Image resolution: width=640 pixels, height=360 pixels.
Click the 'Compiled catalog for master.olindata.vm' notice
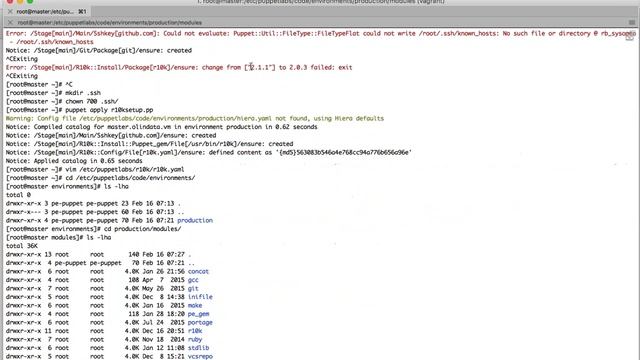tap(161, 127)
